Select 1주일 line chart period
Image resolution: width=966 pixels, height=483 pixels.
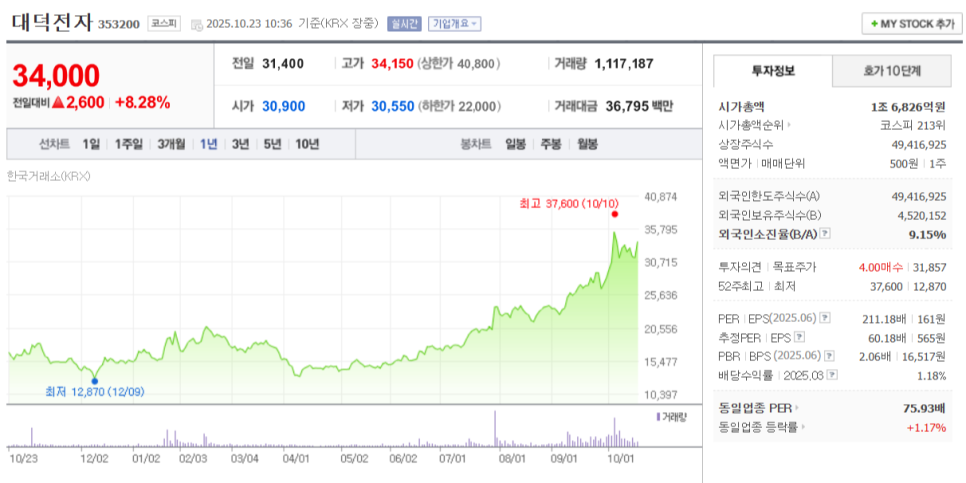129,145
